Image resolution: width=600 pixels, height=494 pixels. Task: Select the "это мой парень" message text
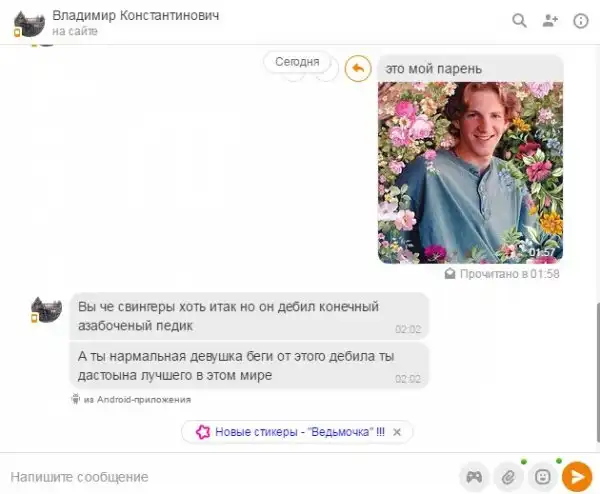434,69
